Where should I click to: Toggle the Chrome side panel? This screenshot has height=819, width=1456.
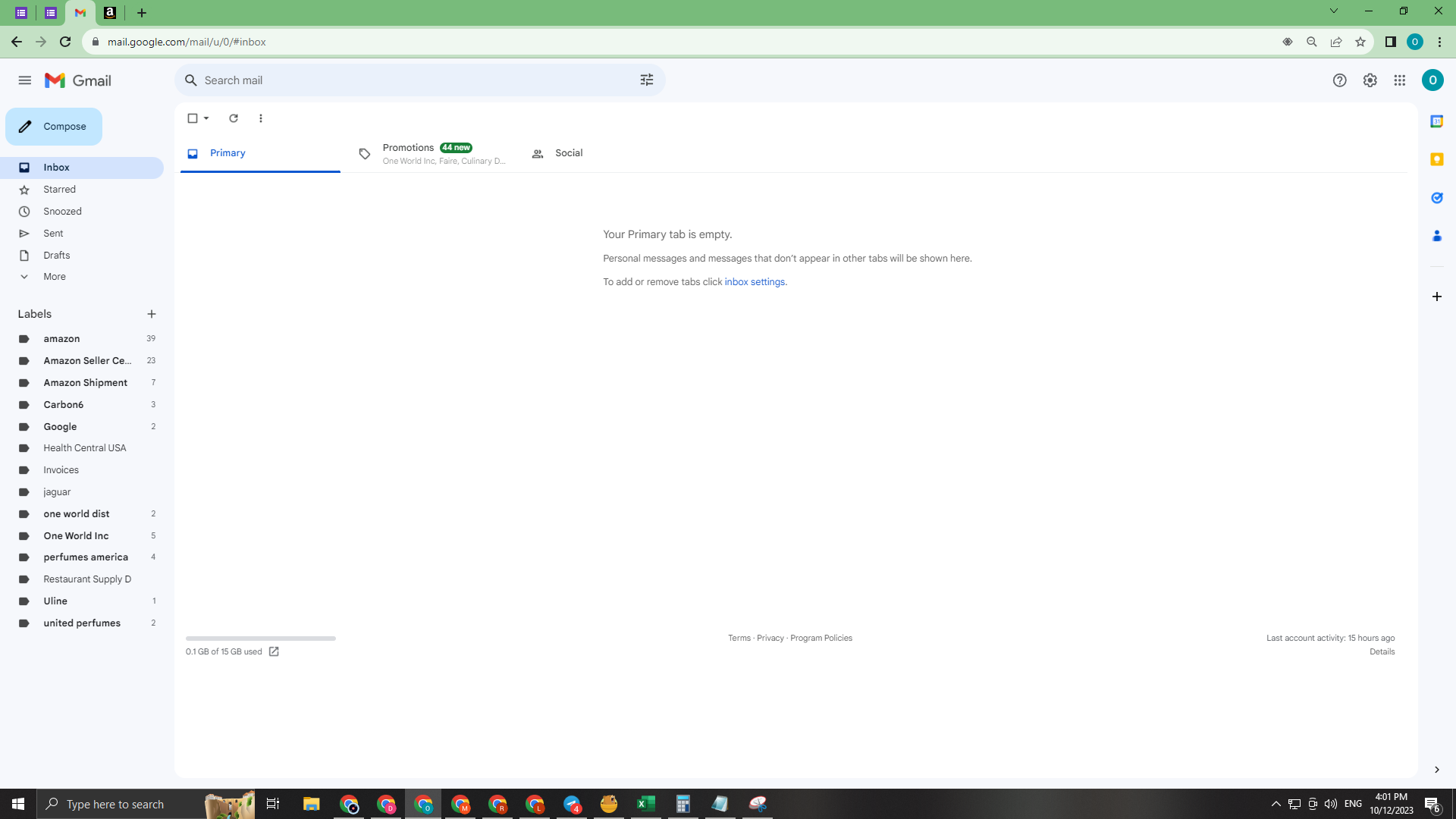[x=1391, y=42]
